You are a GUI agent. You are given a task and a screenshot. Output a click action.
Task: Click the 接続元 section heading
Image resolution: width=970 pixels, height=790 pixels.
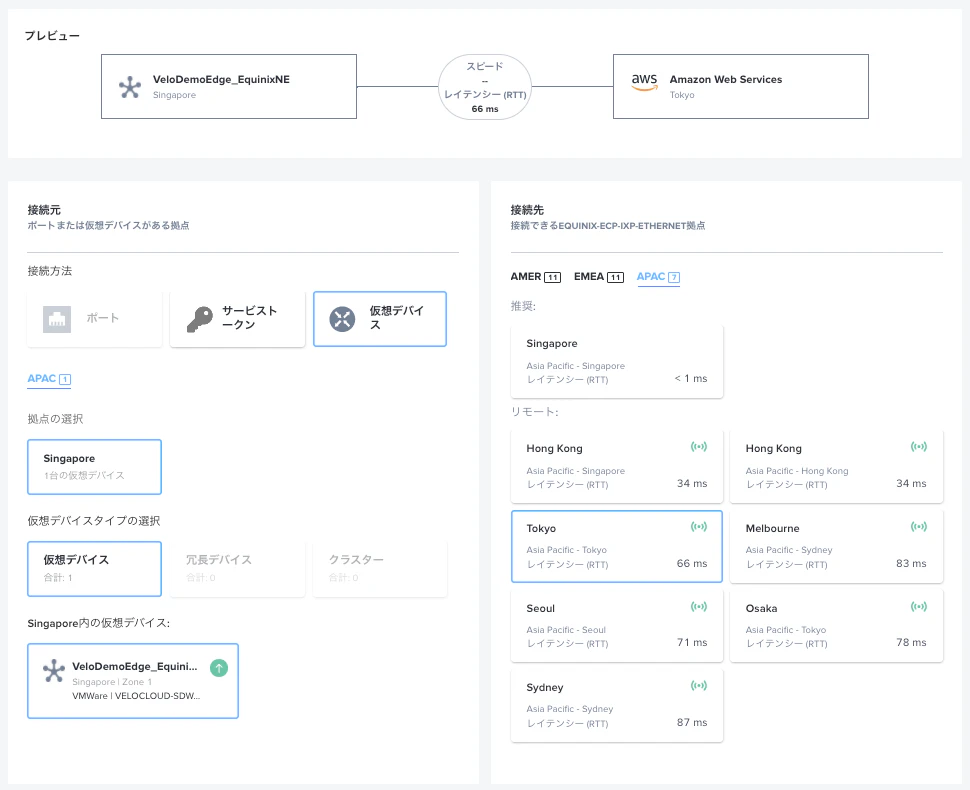(x=44, y=210)
